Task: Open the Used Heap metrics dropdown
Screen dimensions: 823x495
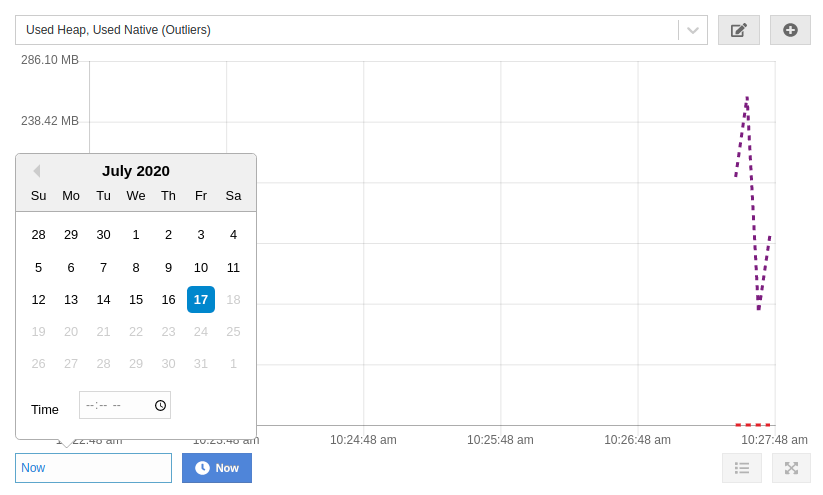Action: pyautogui.click(x=345, y=30)
